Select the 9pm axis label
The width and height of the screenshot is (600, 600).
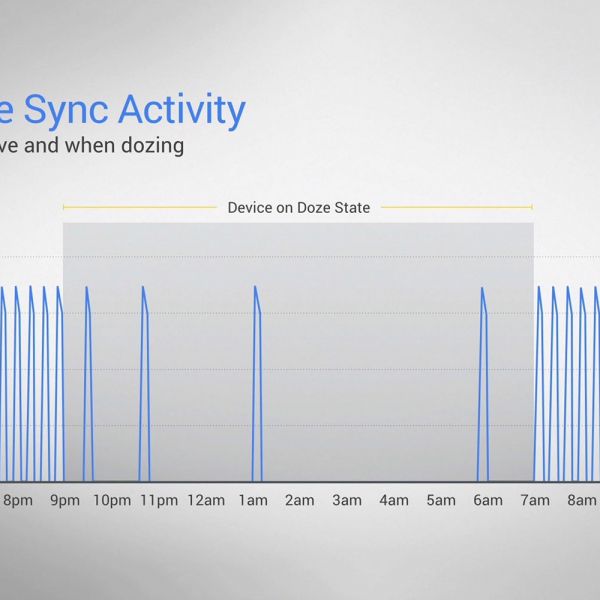65,500
